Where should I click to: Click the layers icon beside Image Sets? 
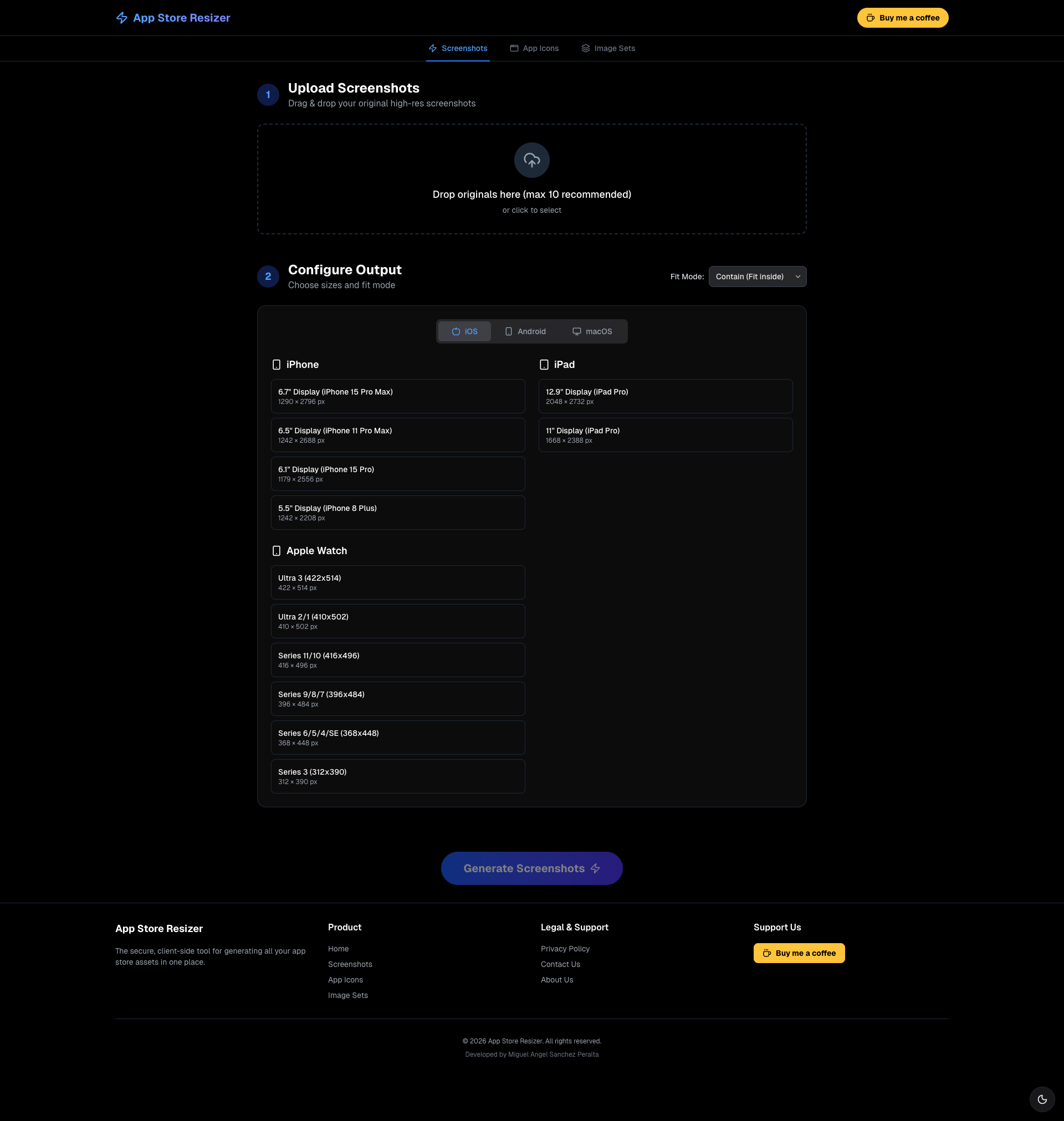point(585,48)
